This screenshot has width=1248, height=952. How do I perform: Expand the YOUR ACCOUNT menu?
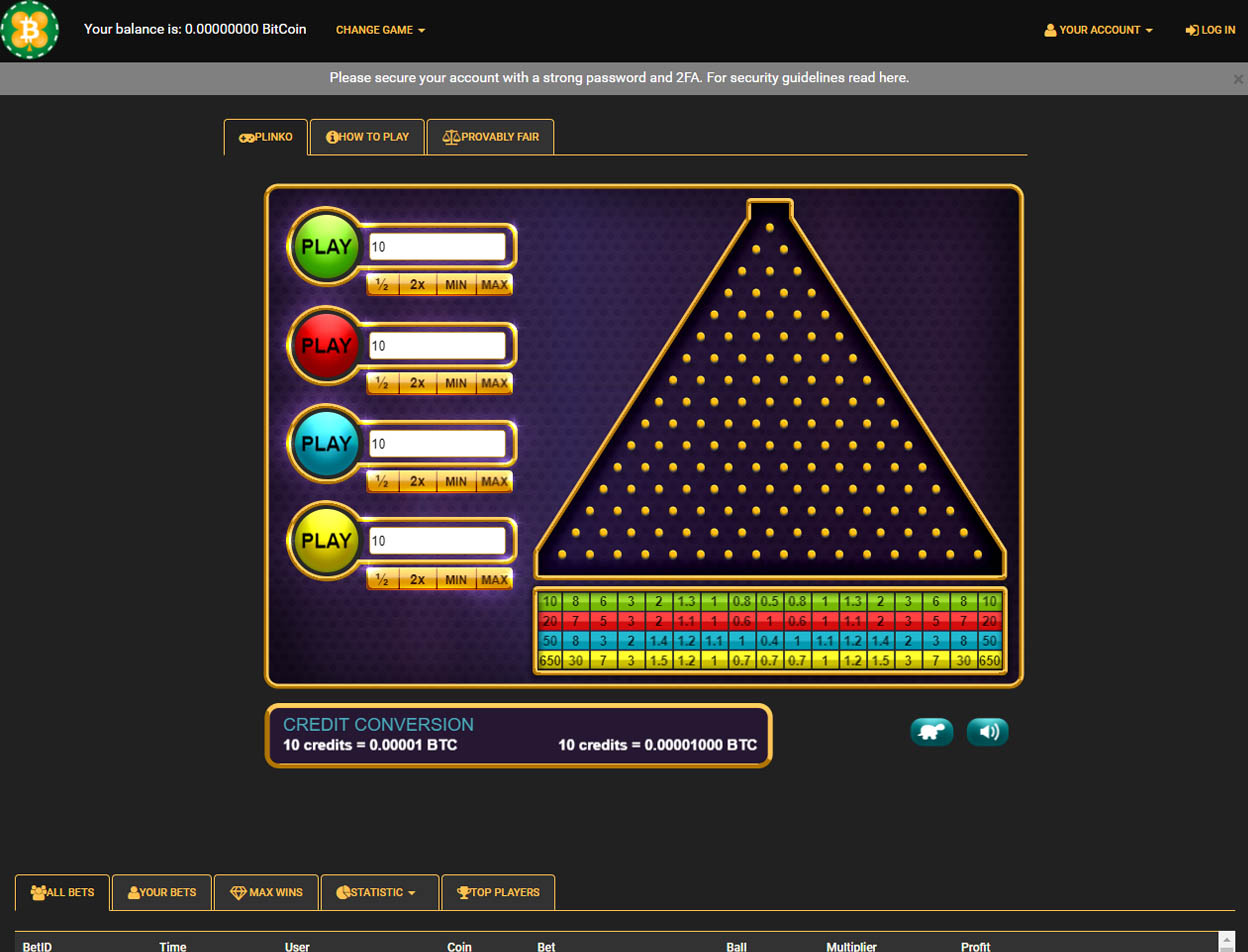1098,30
